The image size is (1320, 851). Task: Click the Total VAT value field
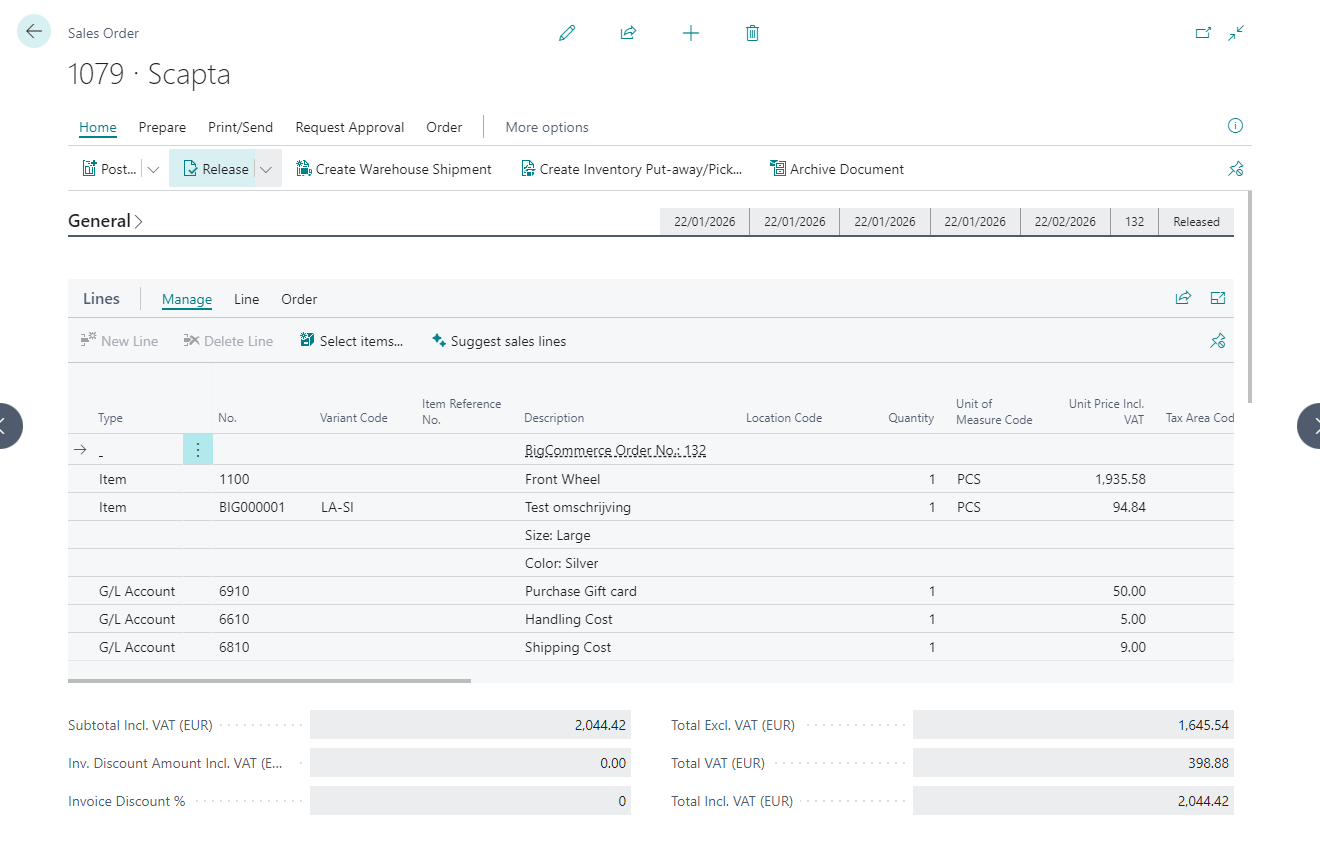[x=1073, y=763]
